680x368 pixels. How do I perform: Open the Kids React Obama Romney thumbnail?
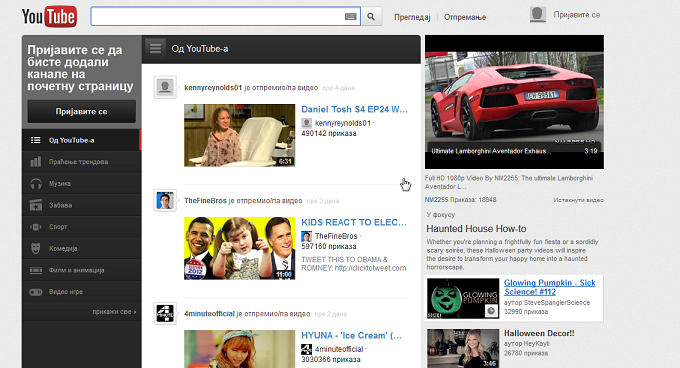point(239,248)
